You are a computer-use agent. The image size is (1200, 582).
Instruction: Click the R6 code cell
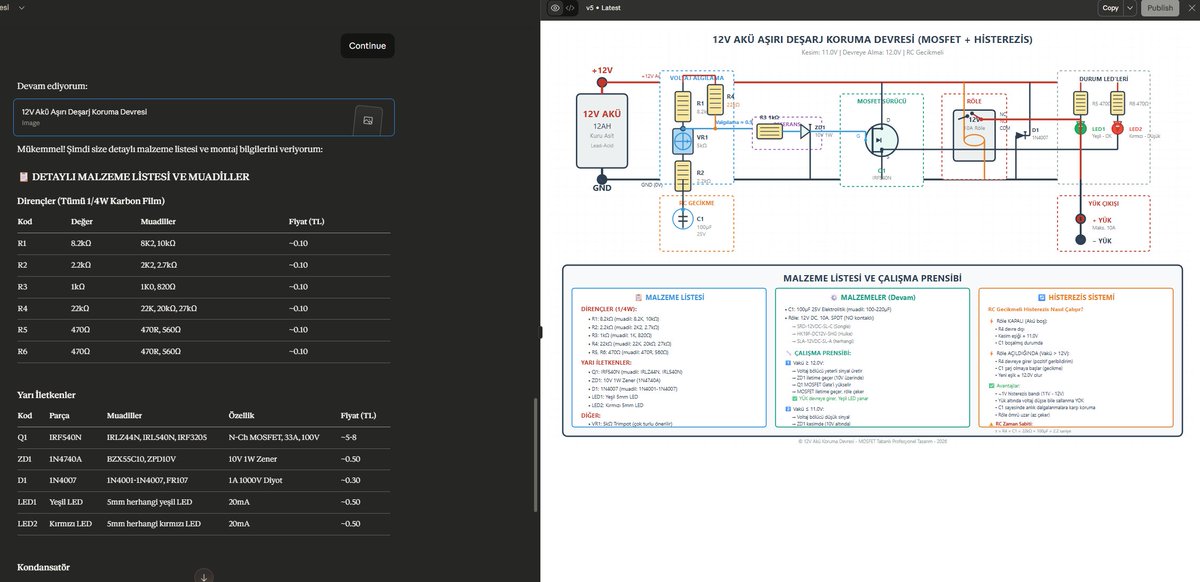pos(24,353)
